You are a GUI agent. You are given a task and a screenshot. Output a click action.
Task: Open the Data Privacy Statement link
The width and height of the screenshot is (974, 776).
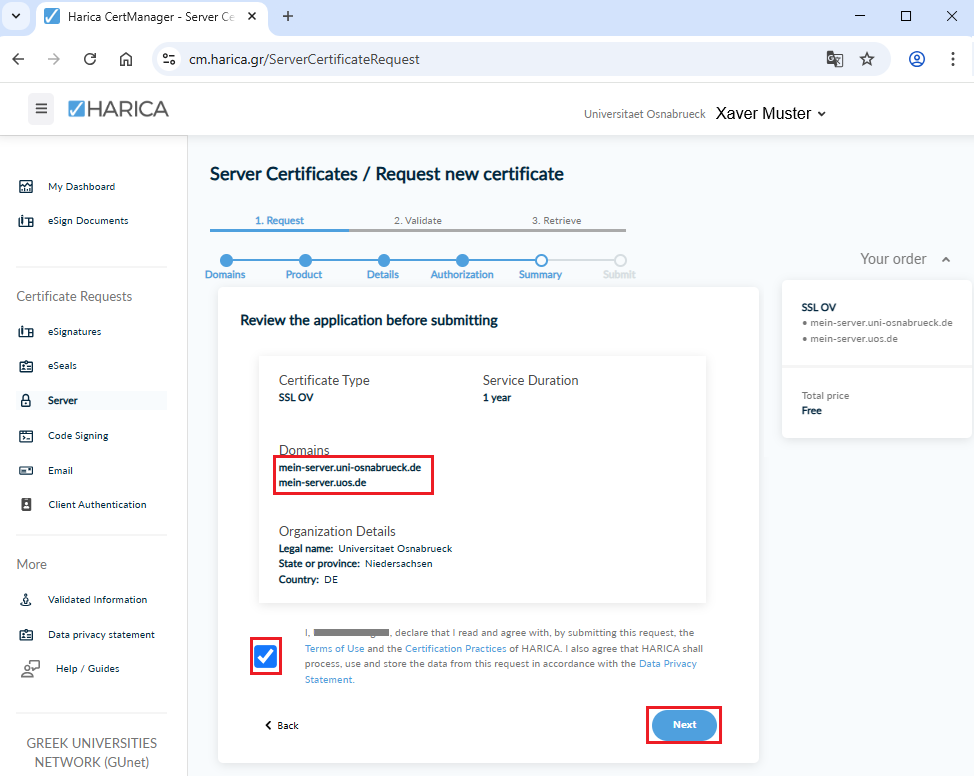pos(668,664)
